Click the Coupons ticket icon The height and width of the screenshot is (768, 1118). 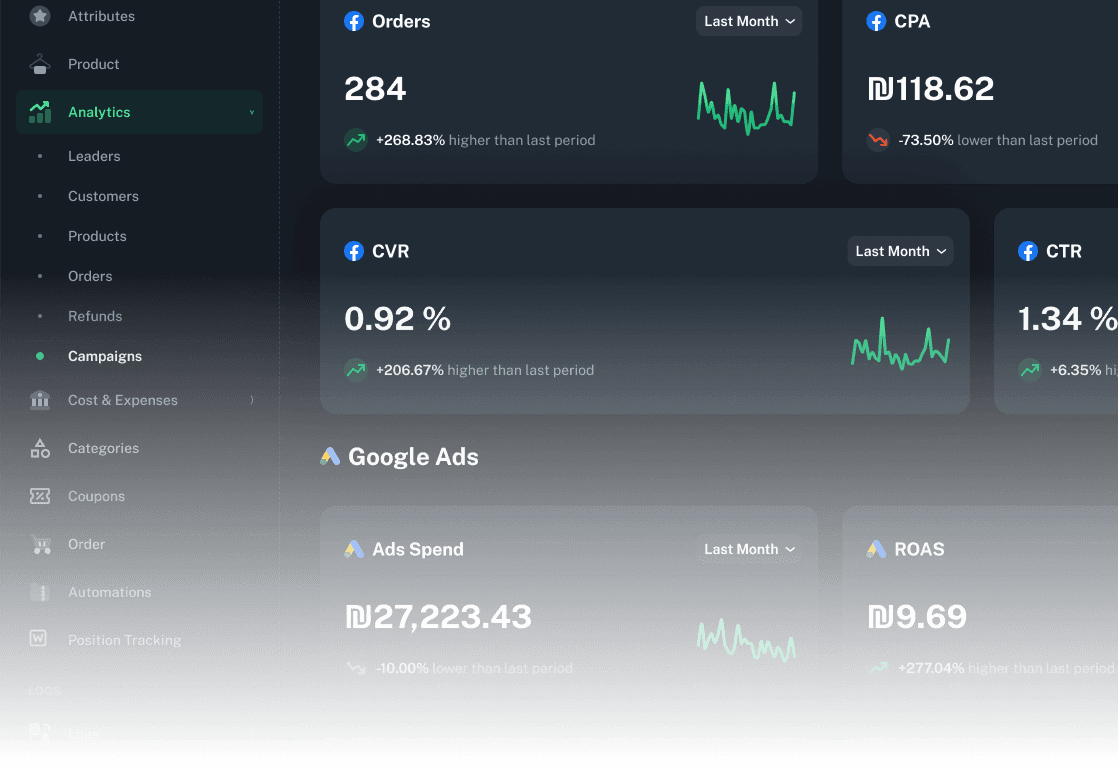[x=40, y=496]
